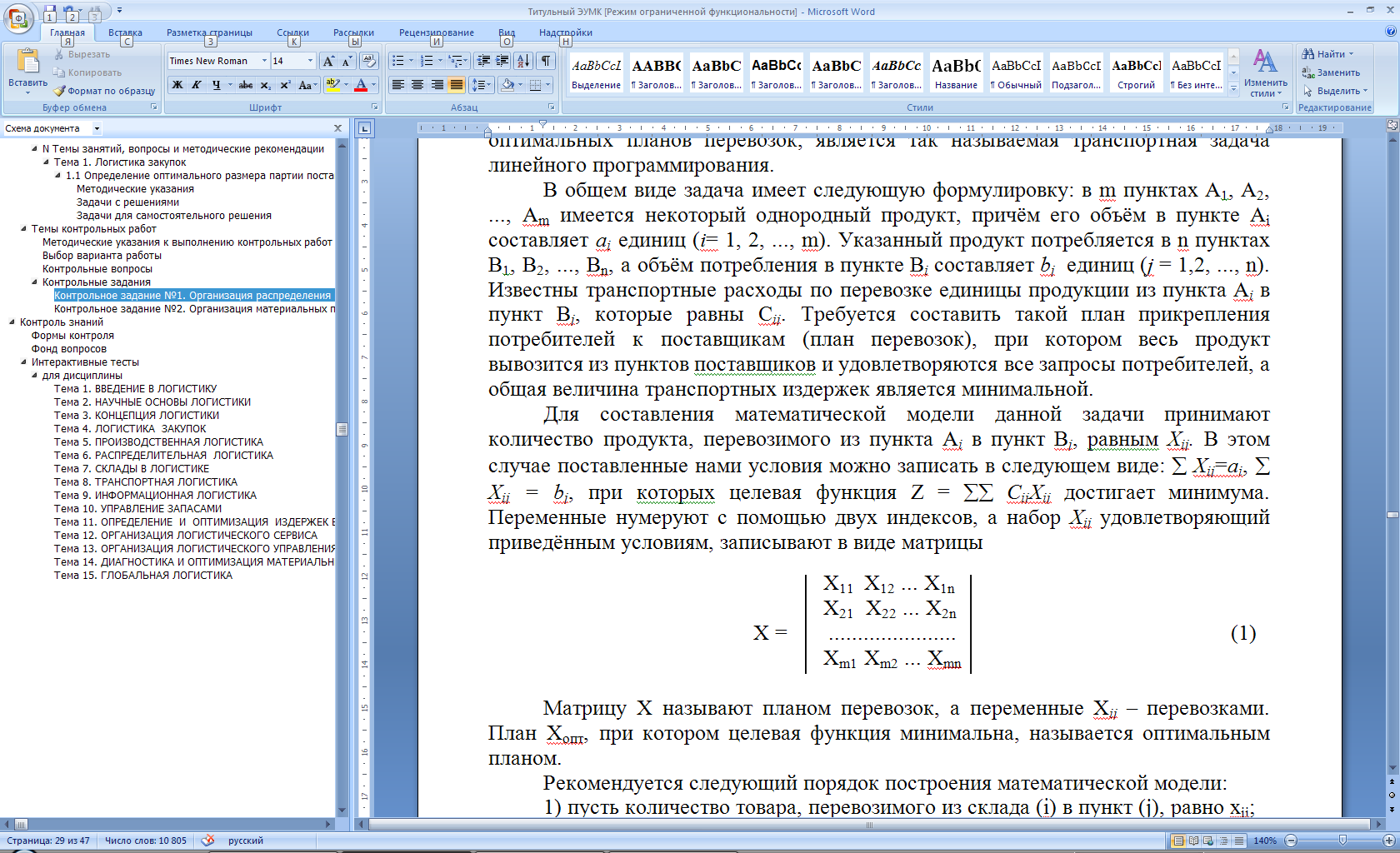
Task: Toggle superscript formatting
Action: (285, 85)
